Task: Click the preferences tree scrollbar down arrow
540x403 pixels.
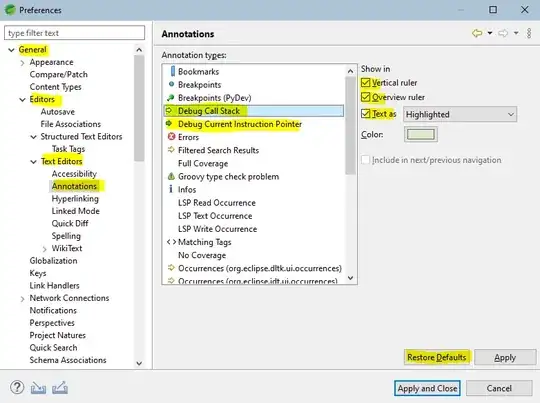Action: coord(139,363)
